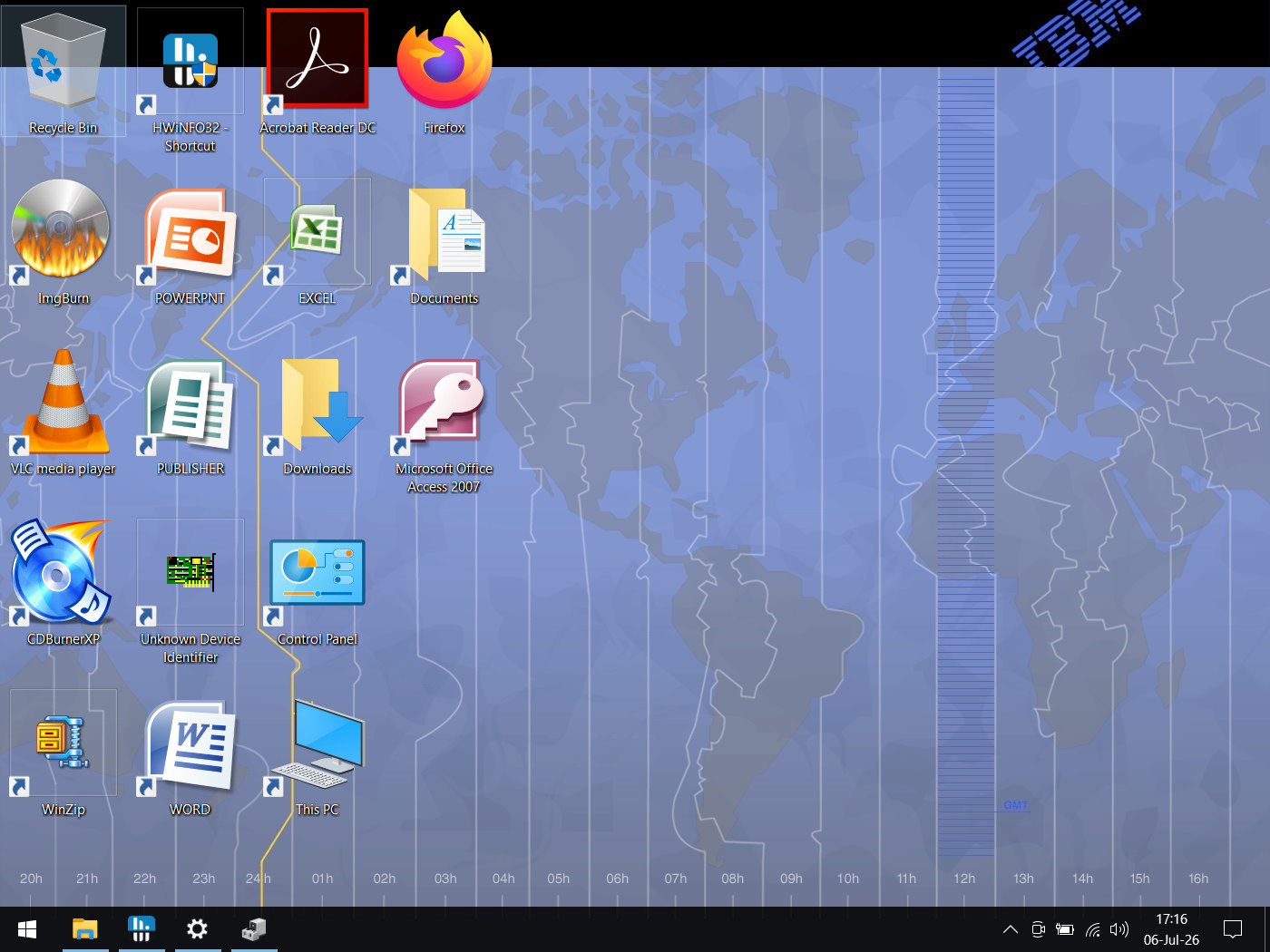Image resolution: width=1270 pixels, height=952 pixels.
Task: Open Settings gear in the taskbar
Action: pos(198,929)
